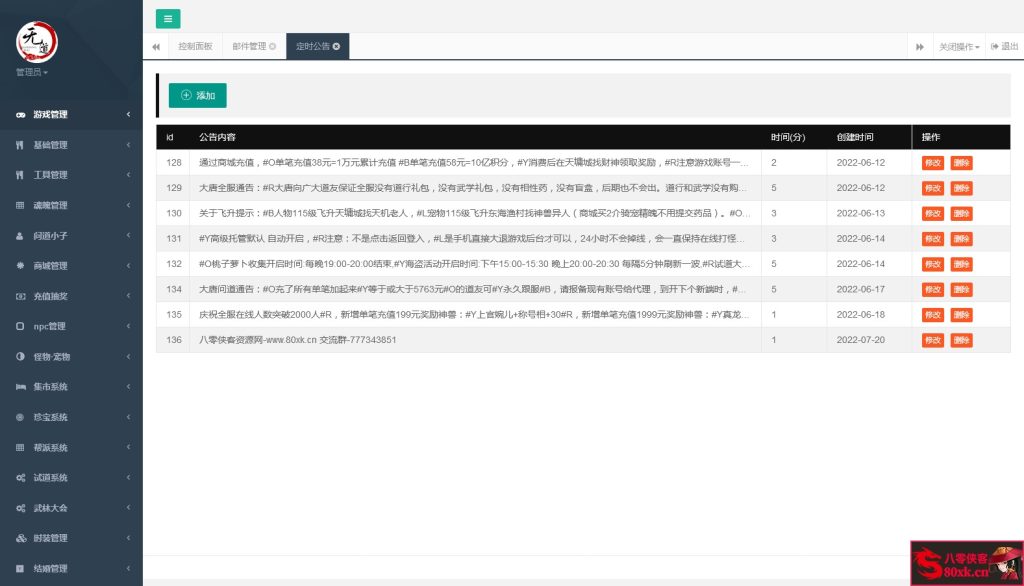The image size is (1024, 586).
Task: Click the 添加 add button
Action: pyautogui.click(x=197, y=95)
